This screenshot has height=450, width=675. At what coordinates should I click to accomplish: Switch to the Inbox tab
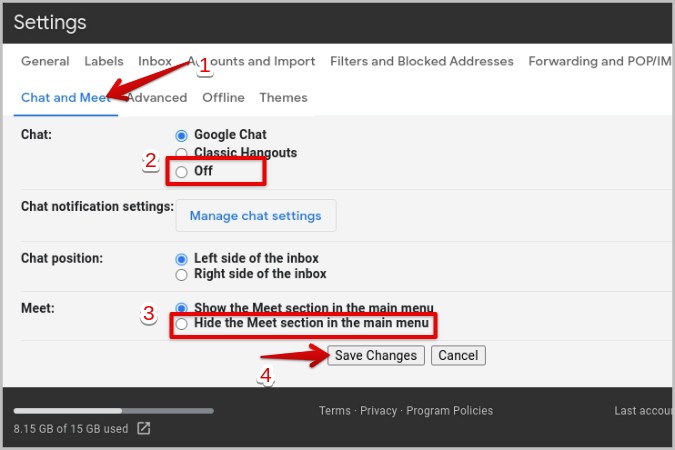click(155, 61)
